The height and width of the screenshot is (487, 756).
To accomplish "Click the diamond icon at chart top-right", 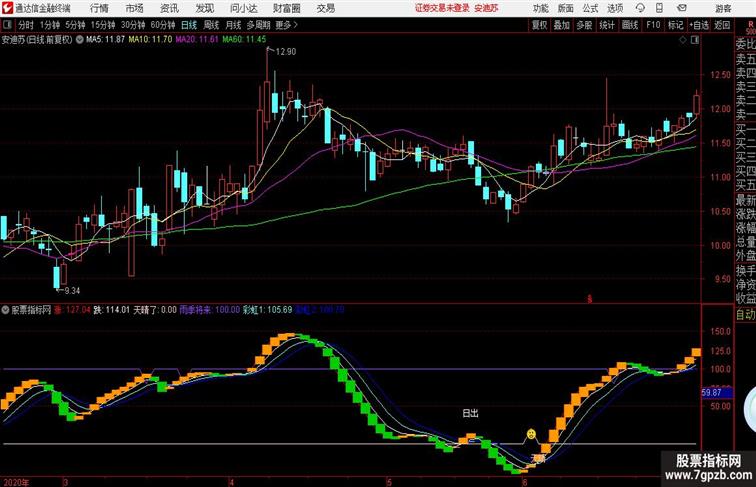I will click(683, 40).
